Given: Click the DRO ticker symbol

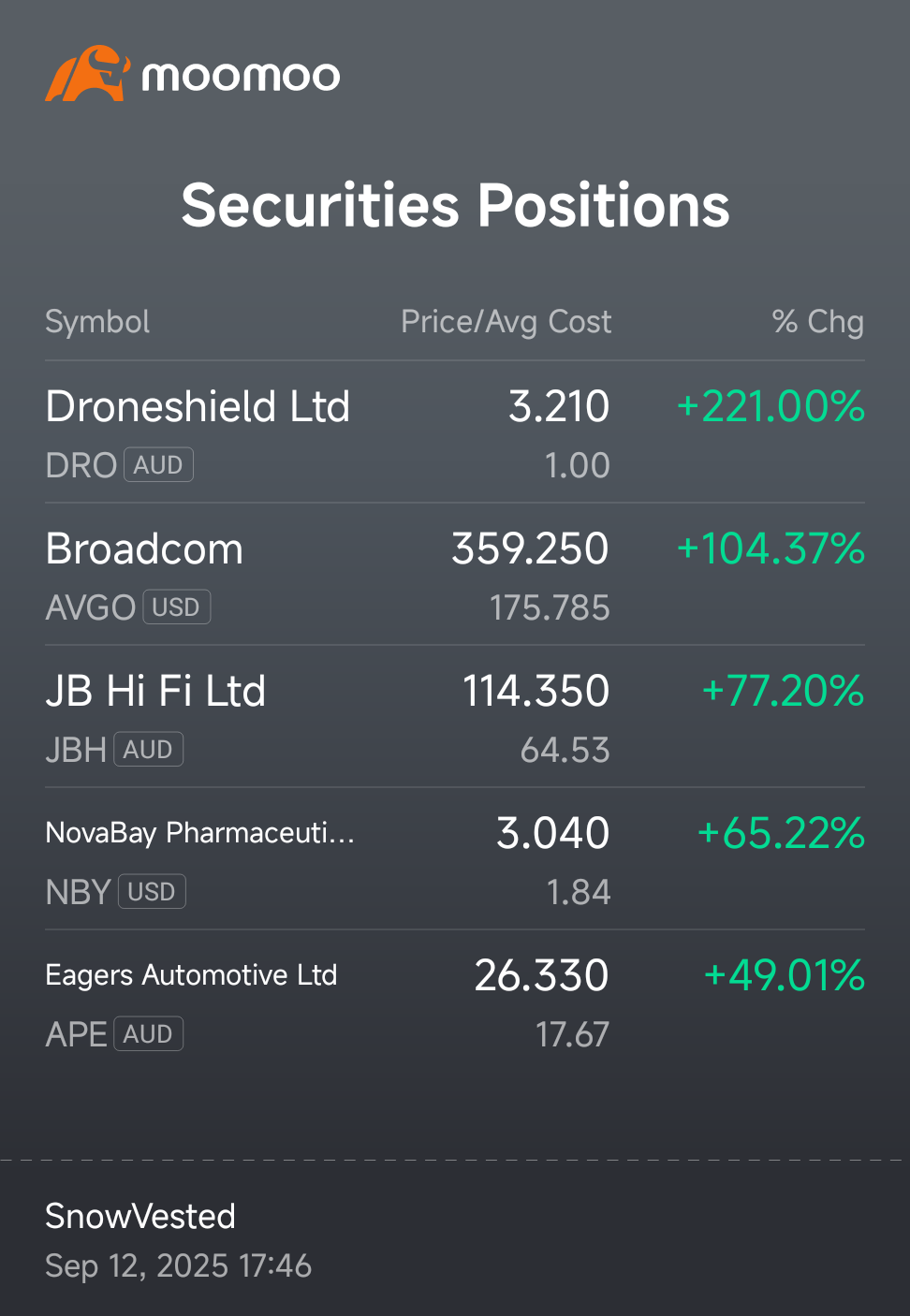Looking at the screenshot, I should click(81, 465).
